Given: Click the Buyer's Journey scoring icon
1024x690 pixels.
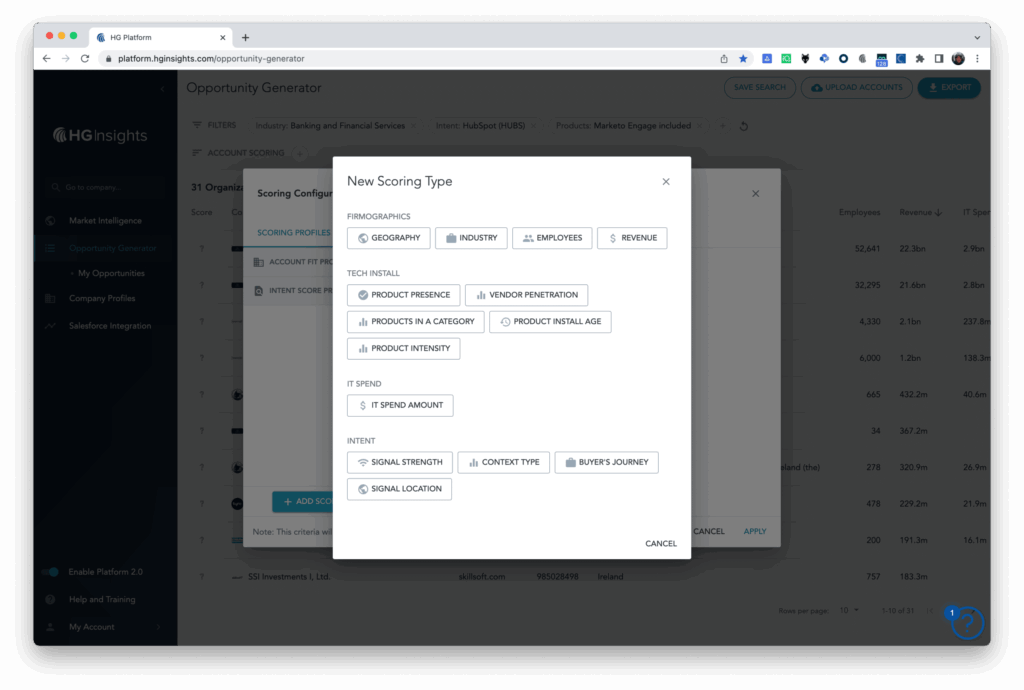Looking at the screenshot, I should [x=570, y=462].
